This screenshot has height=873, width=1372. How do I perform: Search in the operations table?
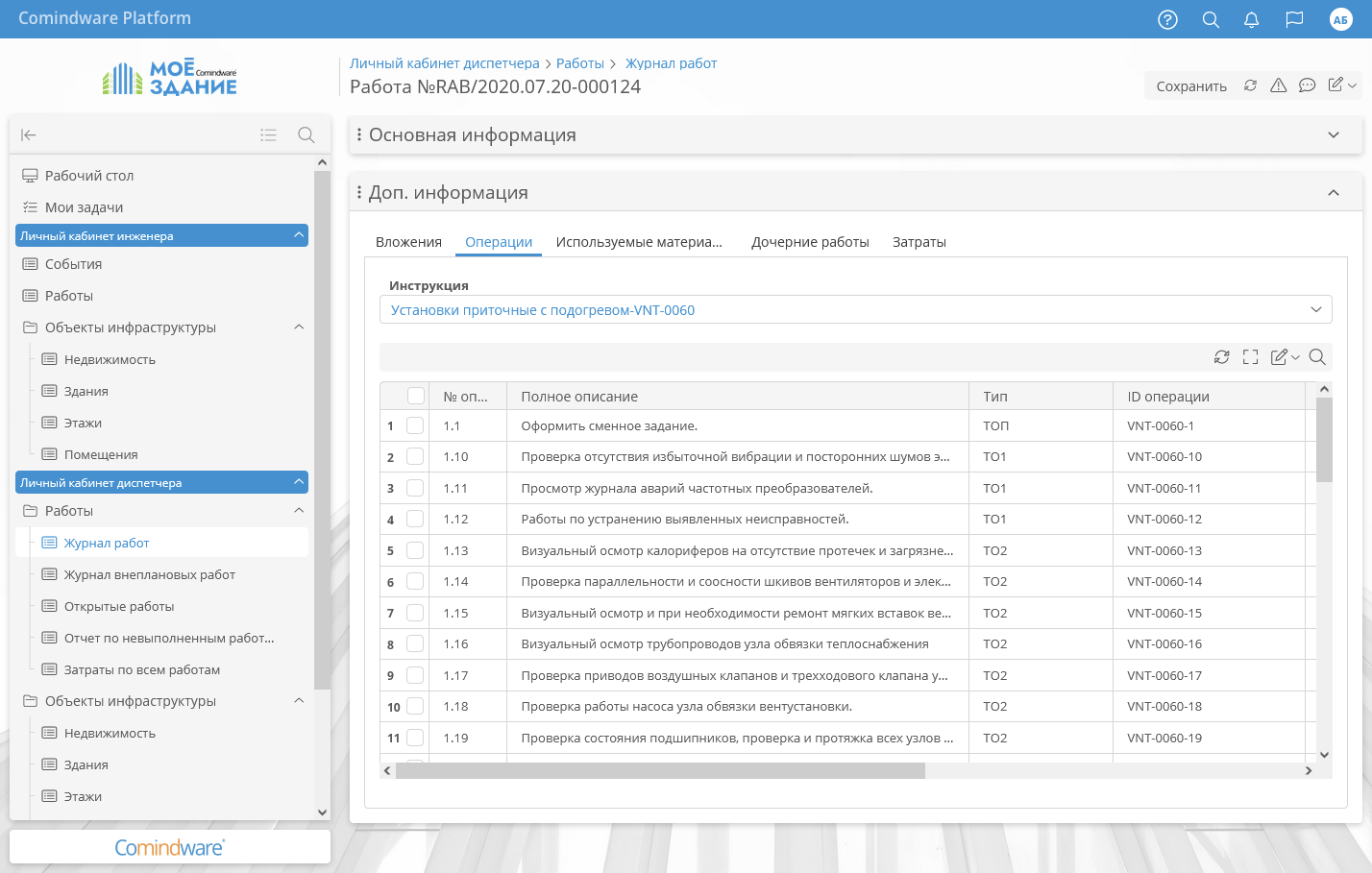[x=1317, y=357]
